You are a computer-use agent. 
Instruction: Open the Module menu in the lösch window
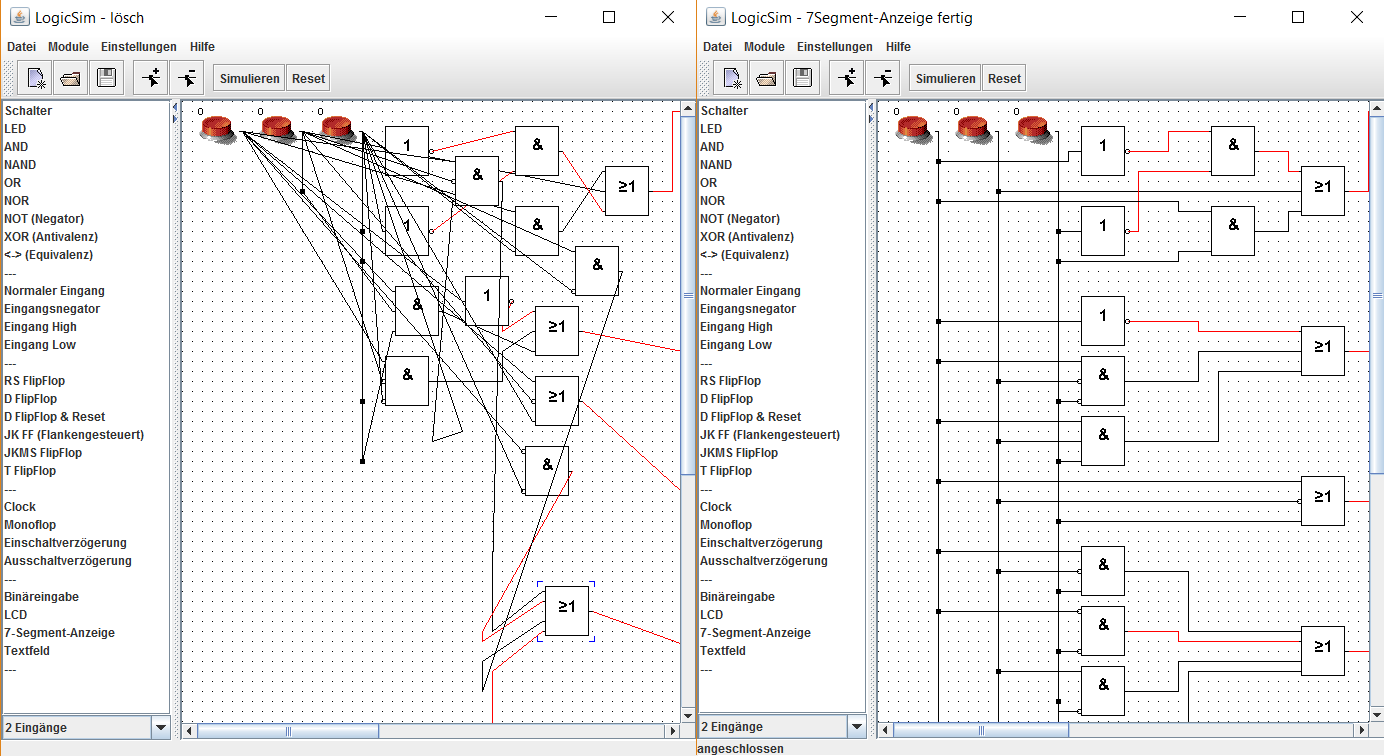[68, 47]
